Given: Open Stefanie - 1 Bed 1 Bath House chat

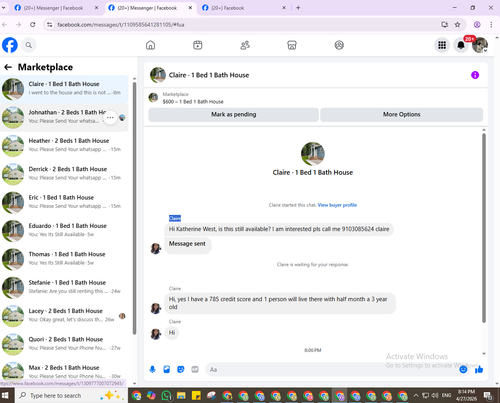Looking at the screenshot, I should point(64,287).
